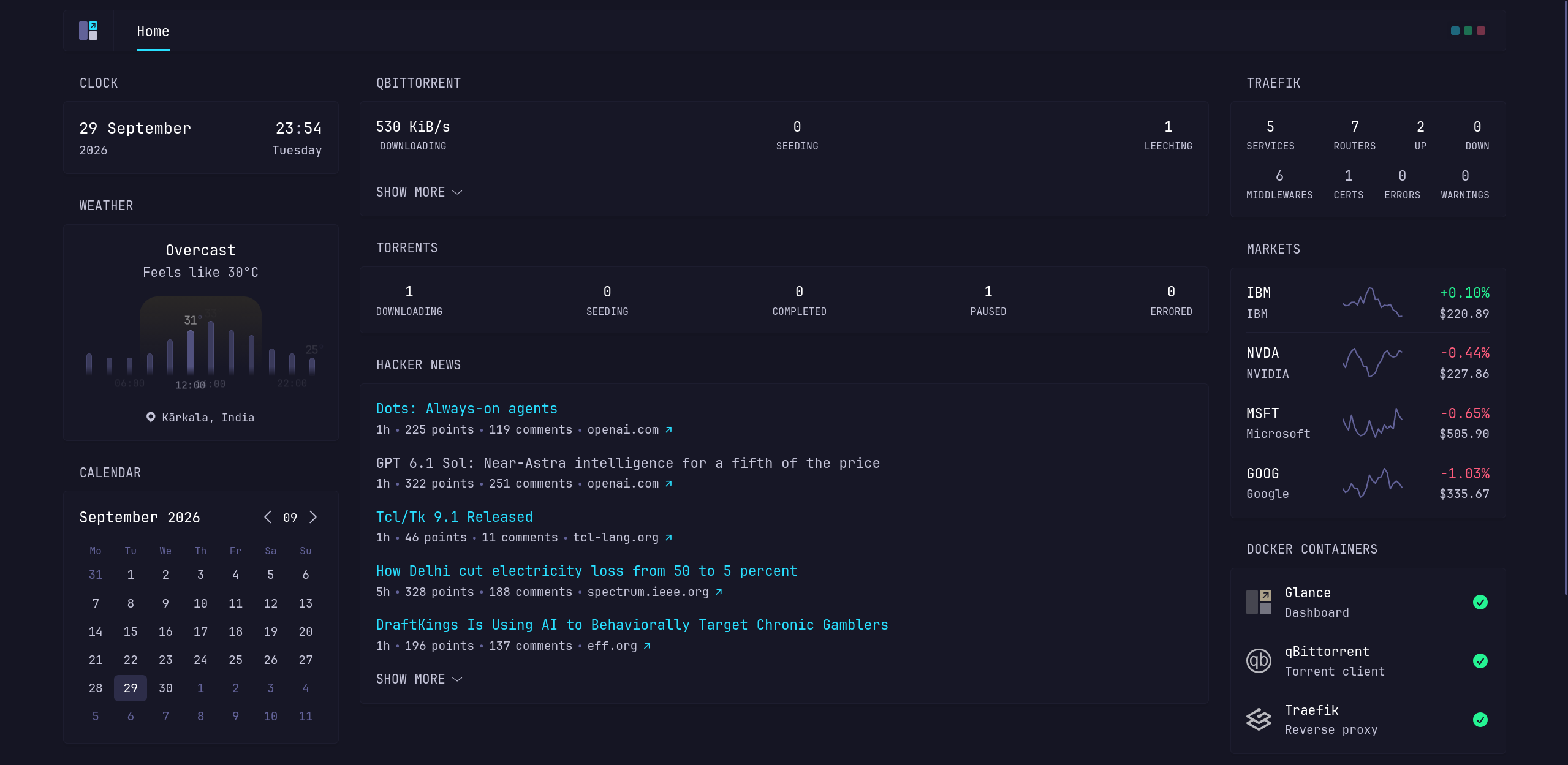
Task: Open the GOOG market ticker
Action: [x=1262, y=473]
